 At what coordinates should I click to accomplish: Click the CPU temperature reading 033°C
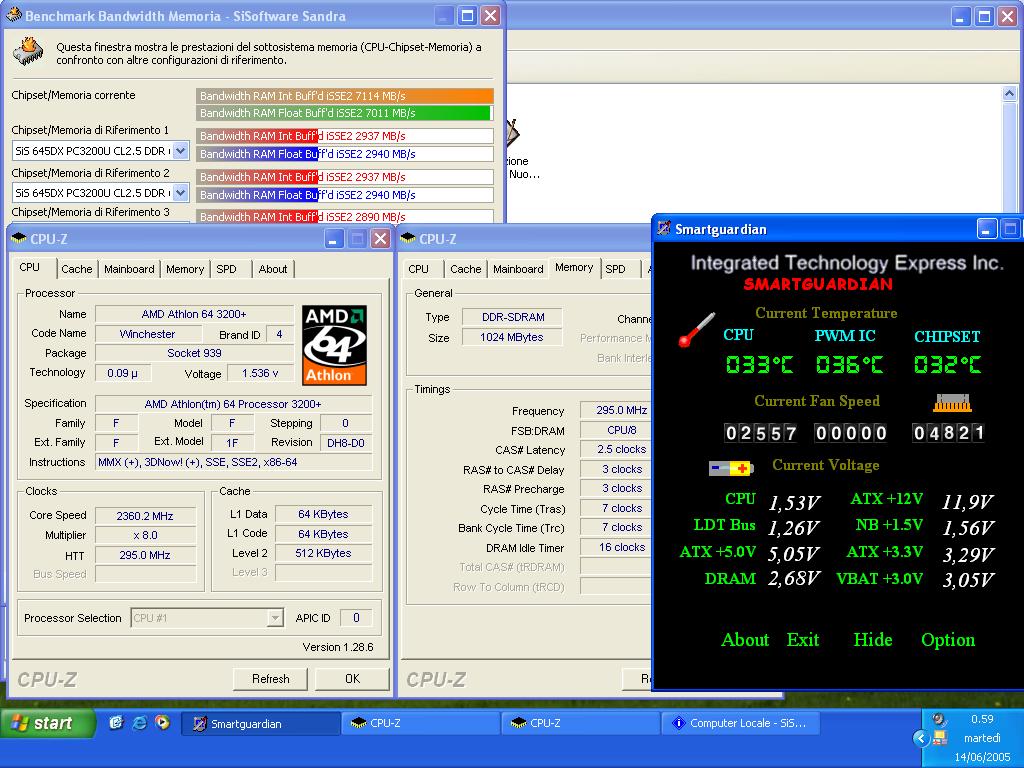tap(760, 364)
